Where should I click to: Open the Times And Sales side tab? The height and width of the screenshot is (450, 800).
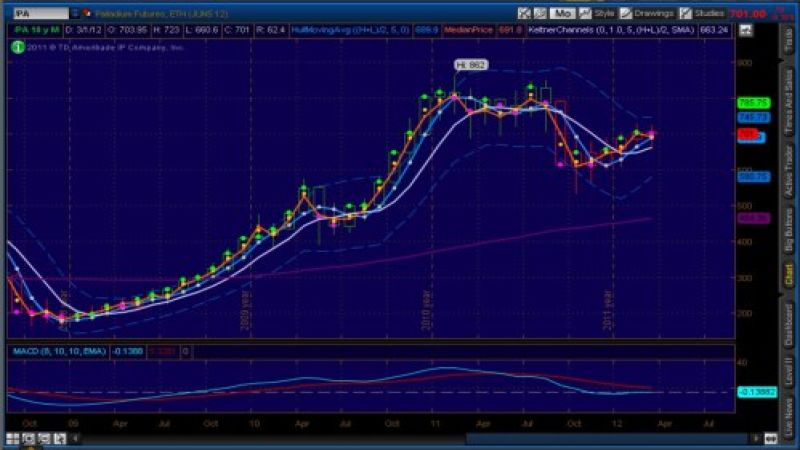click(789, 102)
